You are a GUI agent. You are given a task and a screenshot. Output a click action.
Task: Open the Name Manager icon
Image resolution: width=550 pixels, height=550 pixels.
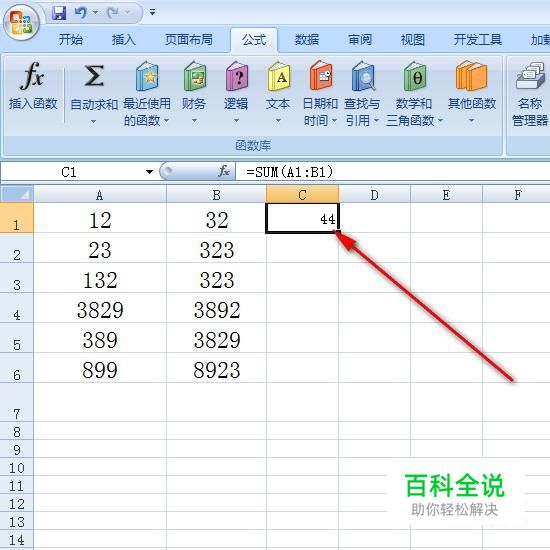530,76
